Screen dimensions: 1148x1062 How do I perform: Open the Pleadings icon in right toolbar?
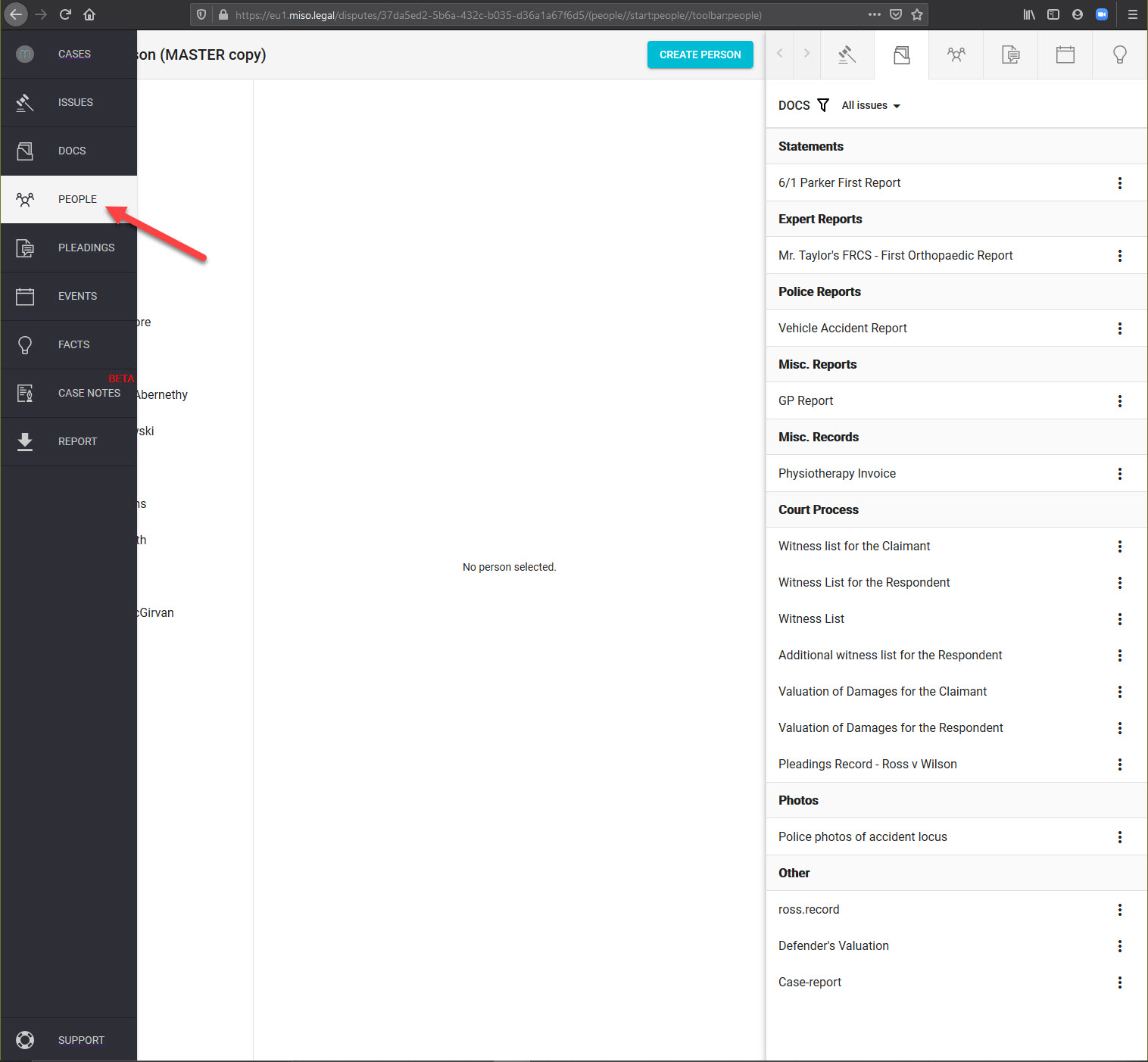pos(1010,55)
